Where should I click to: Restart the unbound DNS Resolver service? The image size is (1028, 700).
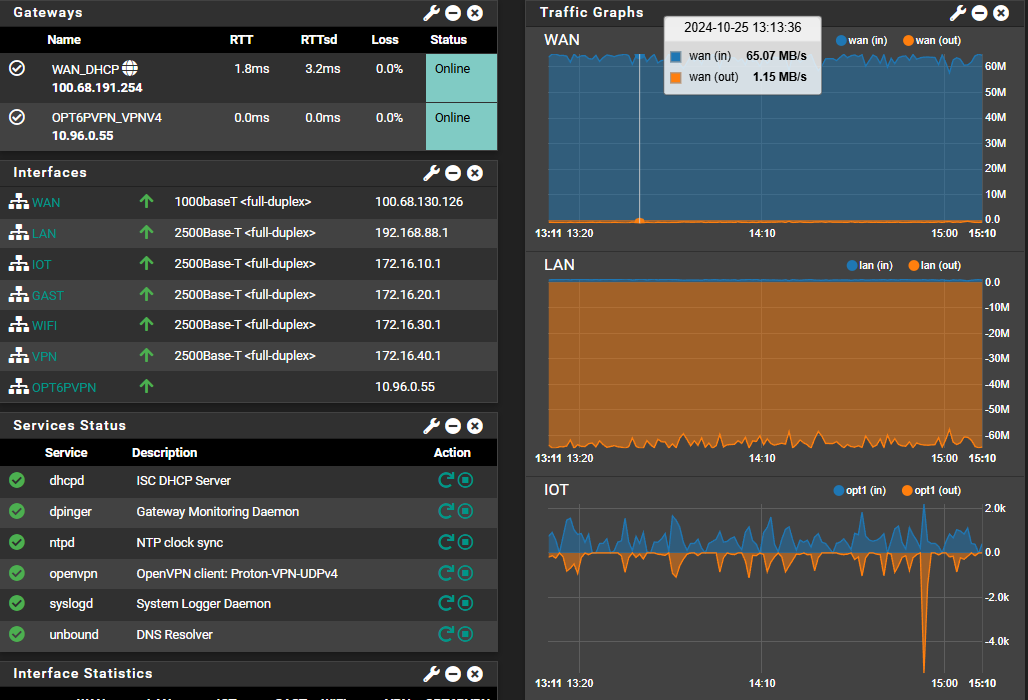[446, 634]
